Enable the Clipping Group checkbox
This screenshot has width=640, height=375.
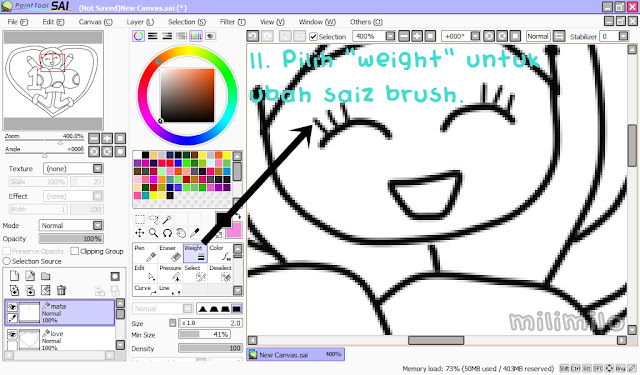[75, 251]
